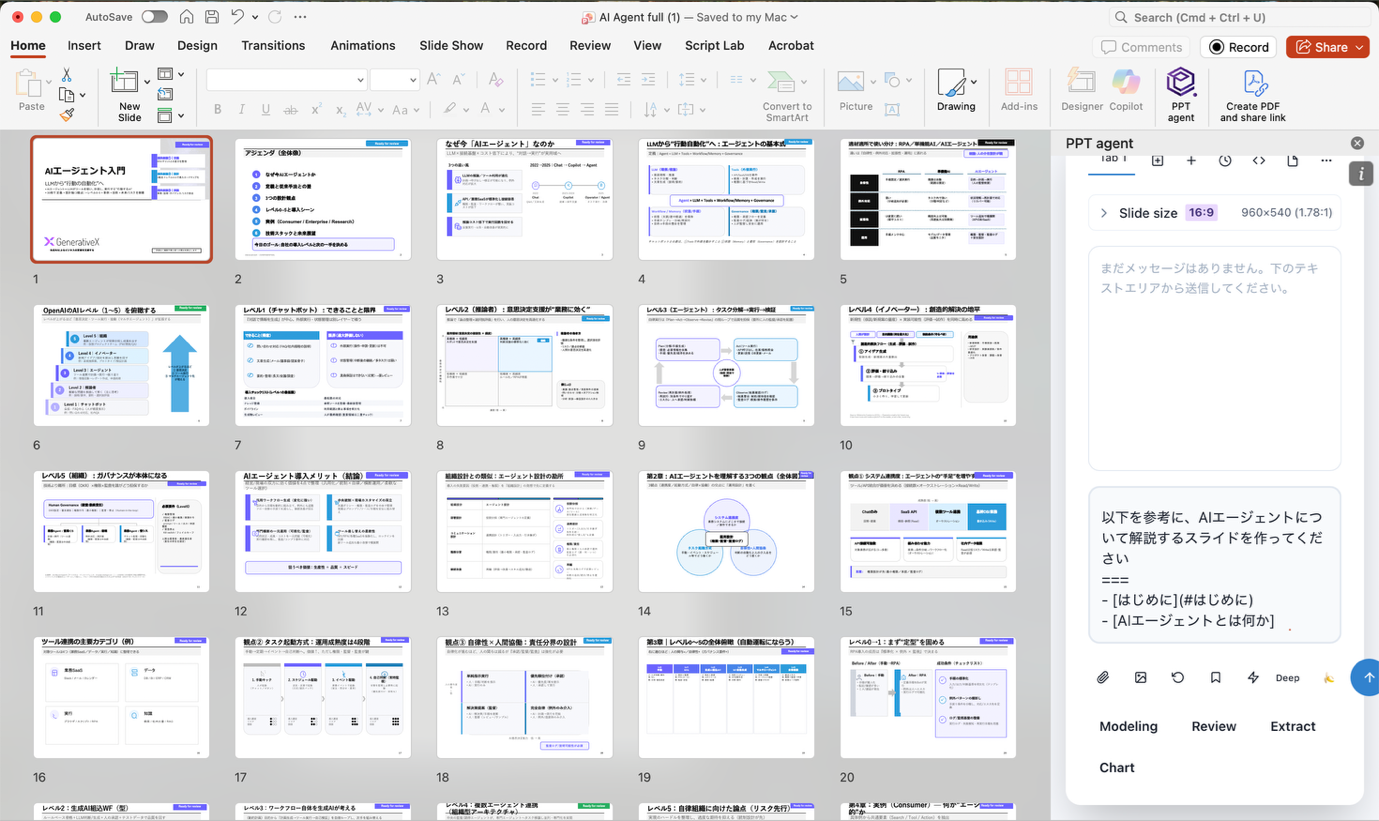Click Decrease Font Size icon
This screenshot has height=821, width=1379.
click(459, 79)
